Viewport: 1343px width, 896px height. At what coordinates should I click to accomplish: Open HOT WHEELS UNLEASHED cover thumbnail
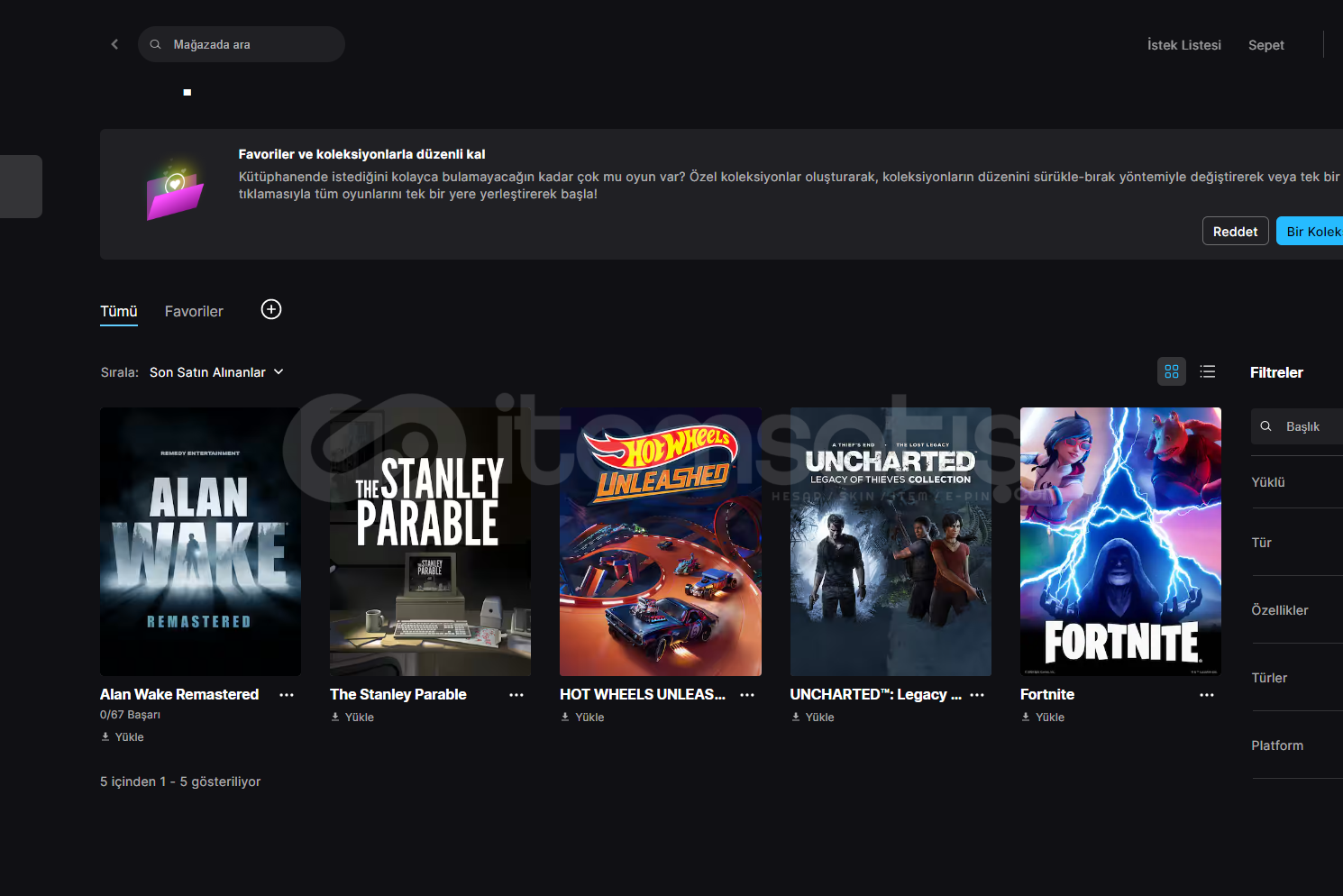(x=661, y=542)
